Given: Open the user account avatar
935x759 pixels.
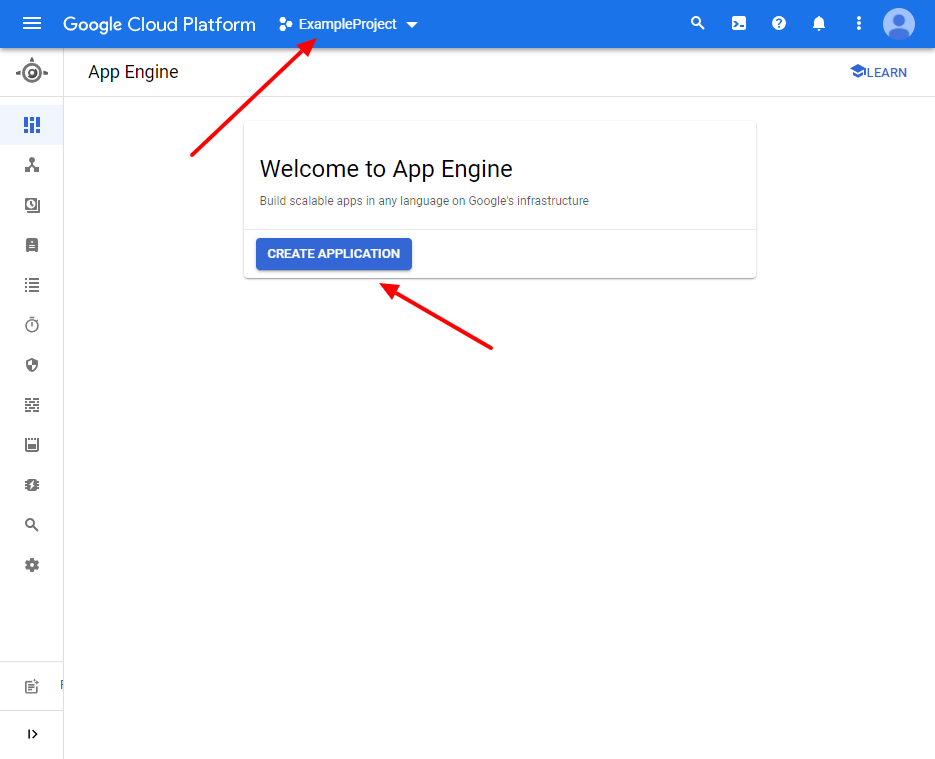Looking at the screenshot, I should (899, 24).
